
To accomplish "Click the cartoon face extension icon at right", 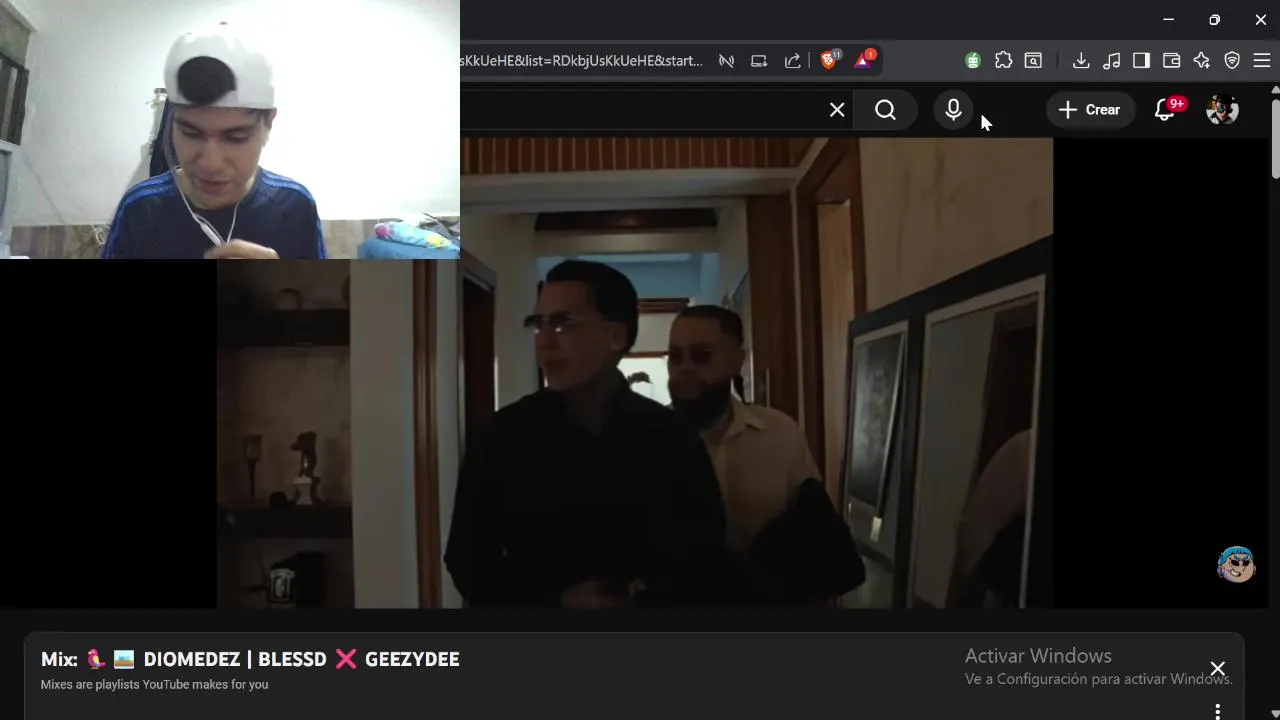I will tap(1236, 565).
